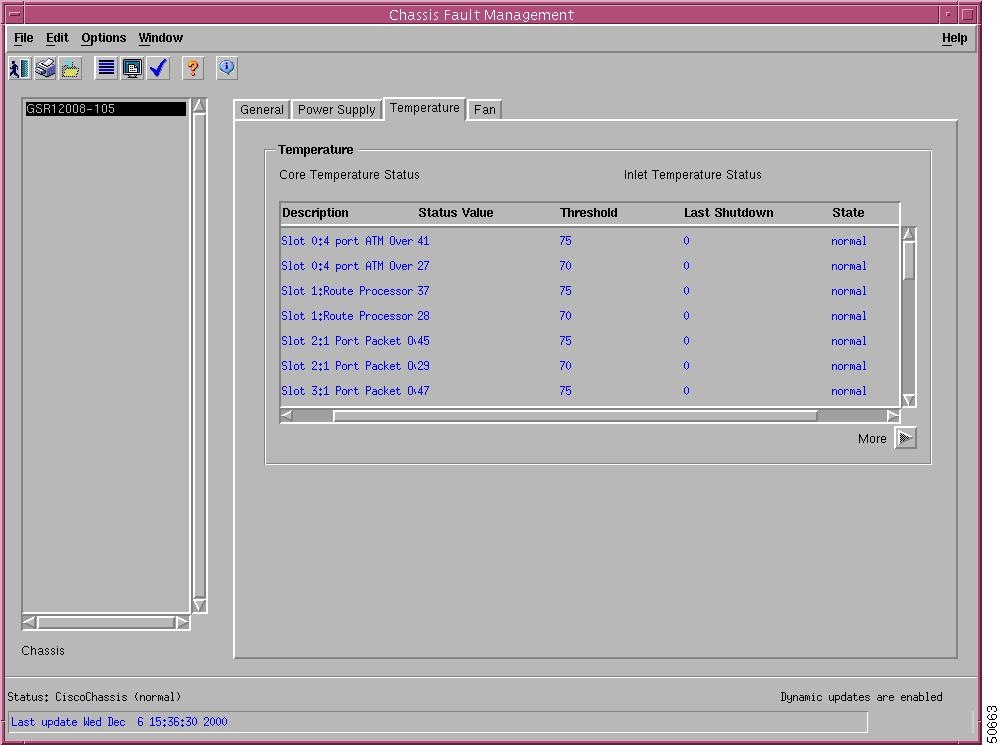Click the temperature table vertical scrollbar thumb
999x745 pixels.
click(909, 261)
